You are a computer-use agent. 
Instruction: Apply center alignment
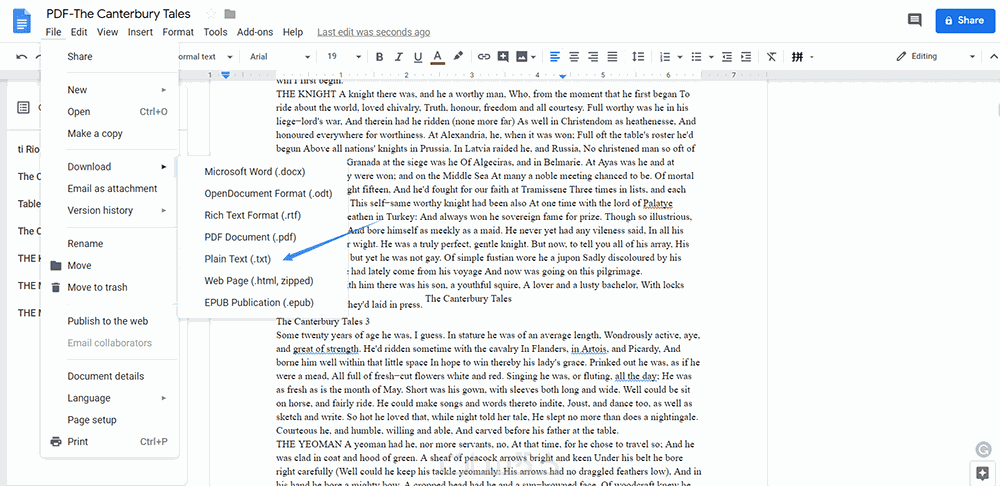click(574, 57)
